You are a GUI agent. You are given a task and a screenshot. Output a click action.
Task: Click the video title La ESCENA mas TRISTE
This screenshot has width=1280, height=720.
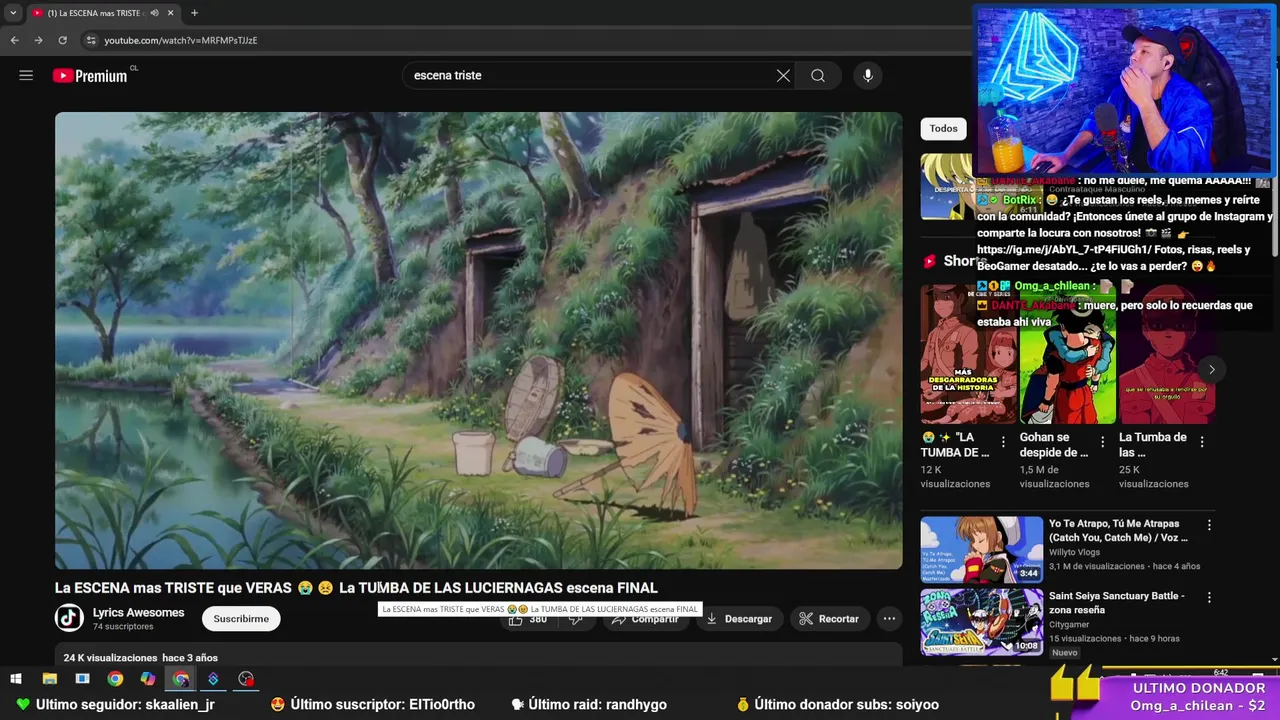coord(356,588)
